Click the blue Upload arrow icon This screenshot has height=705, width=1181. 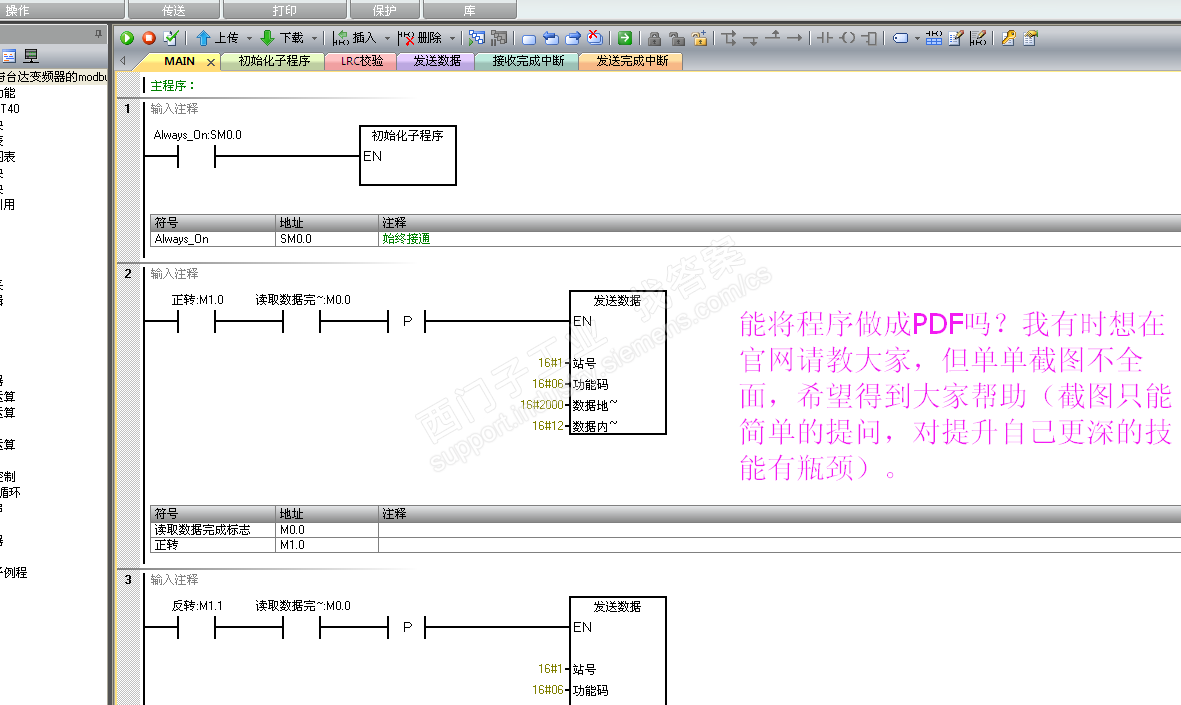tap(203, 38)
